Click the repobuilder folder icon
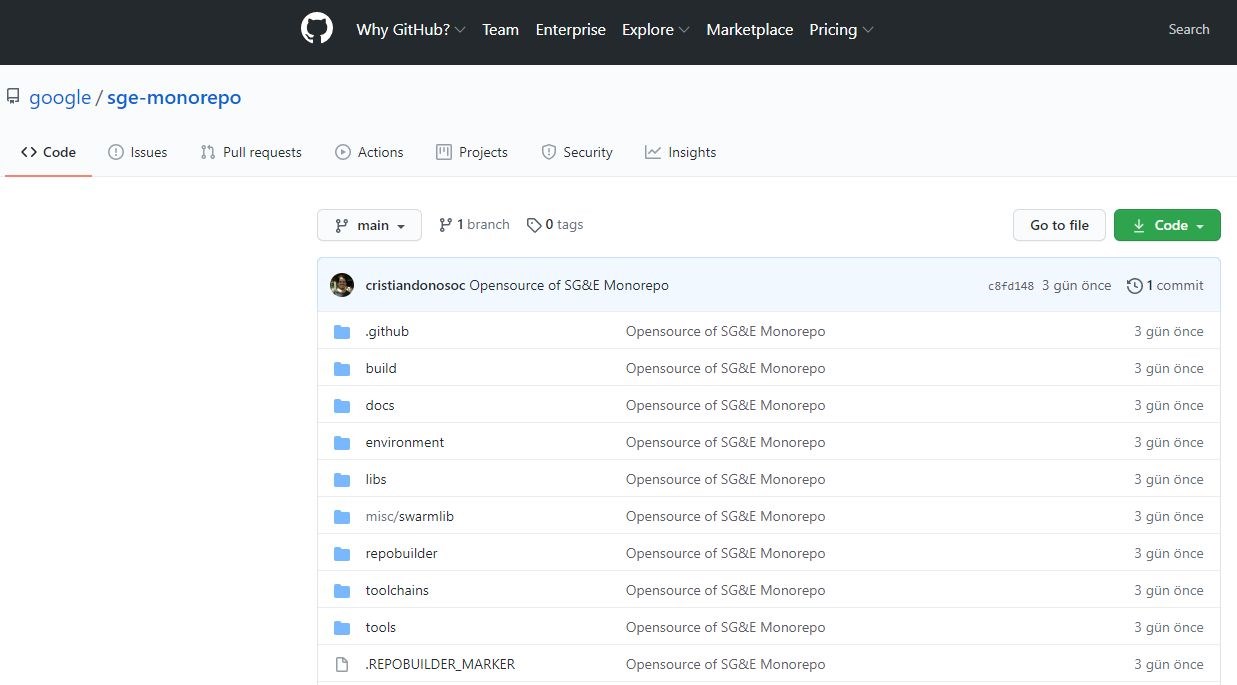1237x685 pixels. (x=342, y=553)
